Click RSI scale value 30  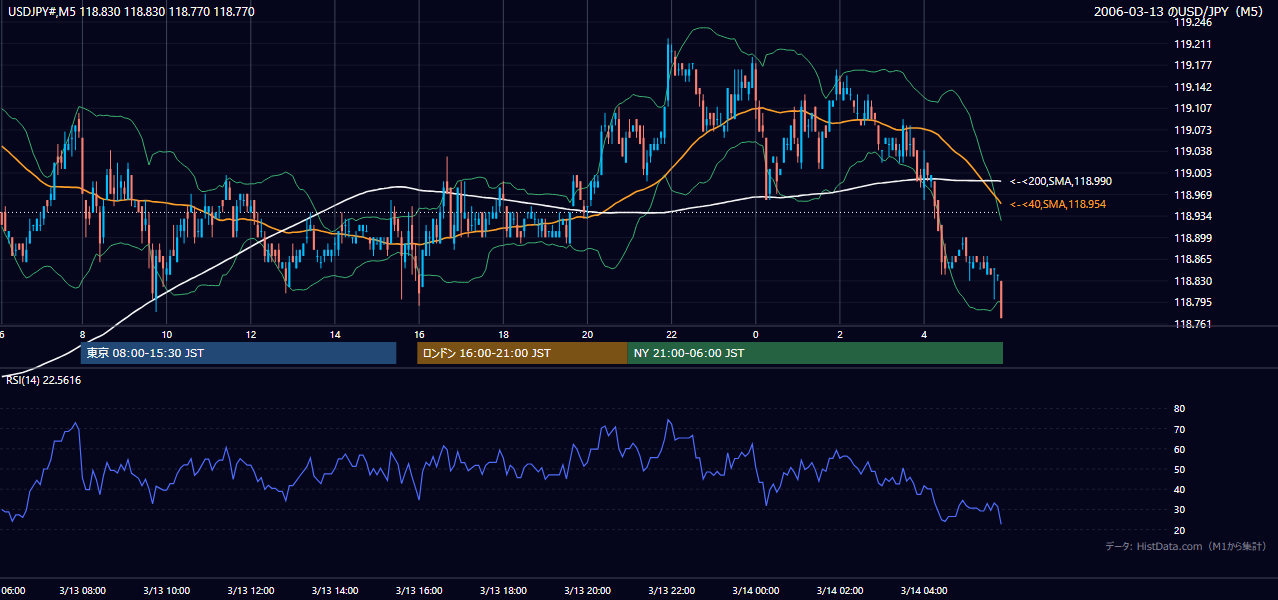pos(1179,510)
